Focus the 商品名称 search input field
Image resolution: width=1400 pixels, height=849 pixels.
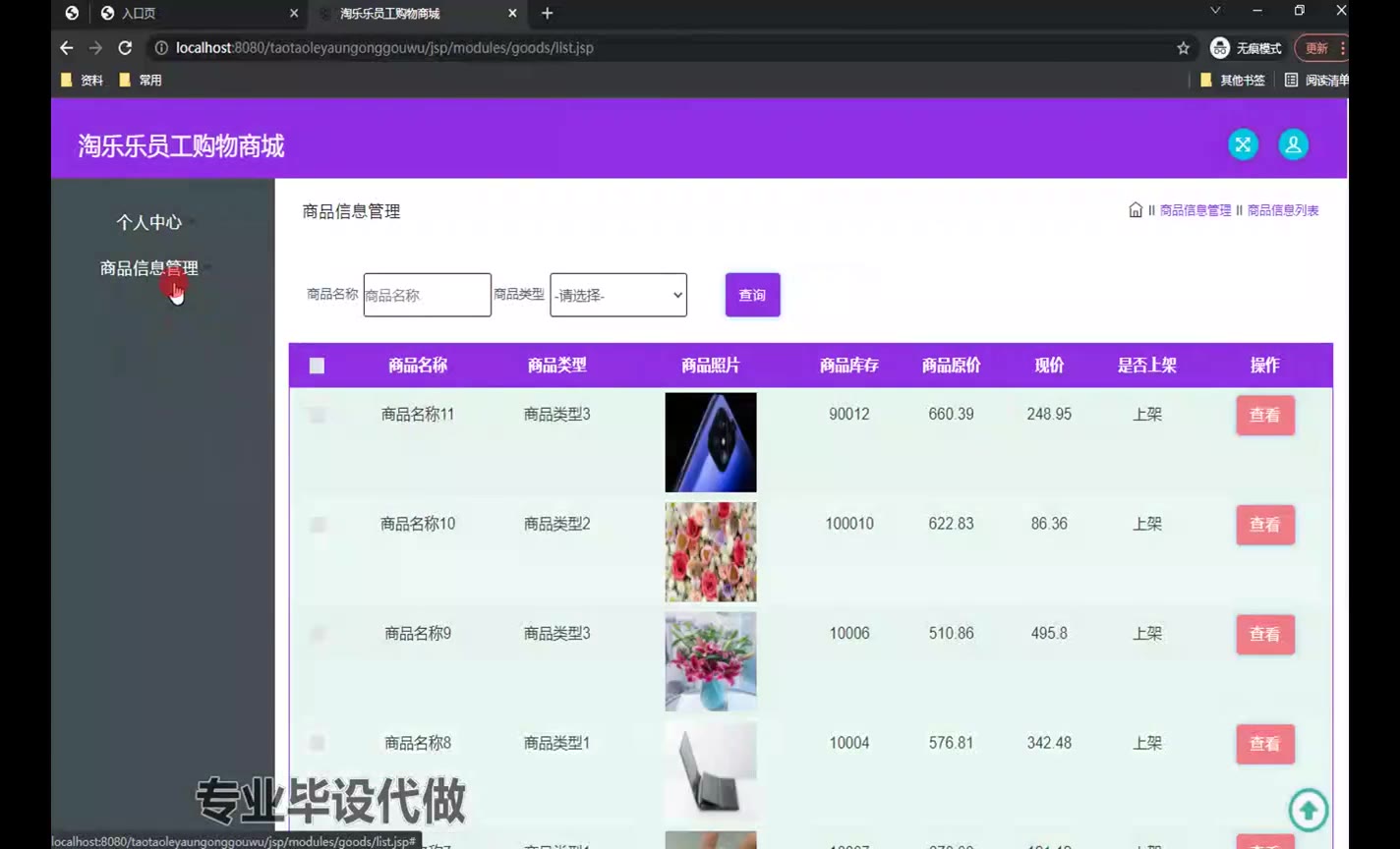427,295
